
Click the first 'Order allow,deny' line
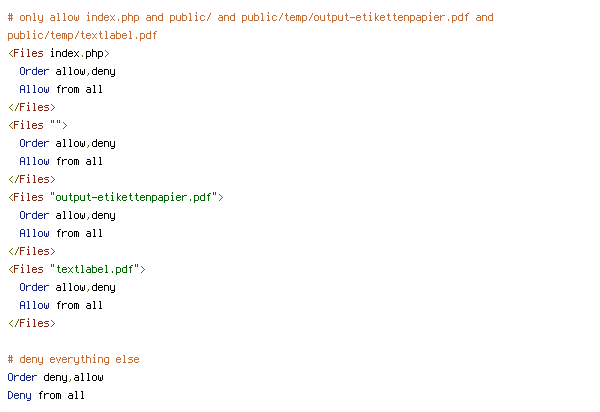click(67, 72)
